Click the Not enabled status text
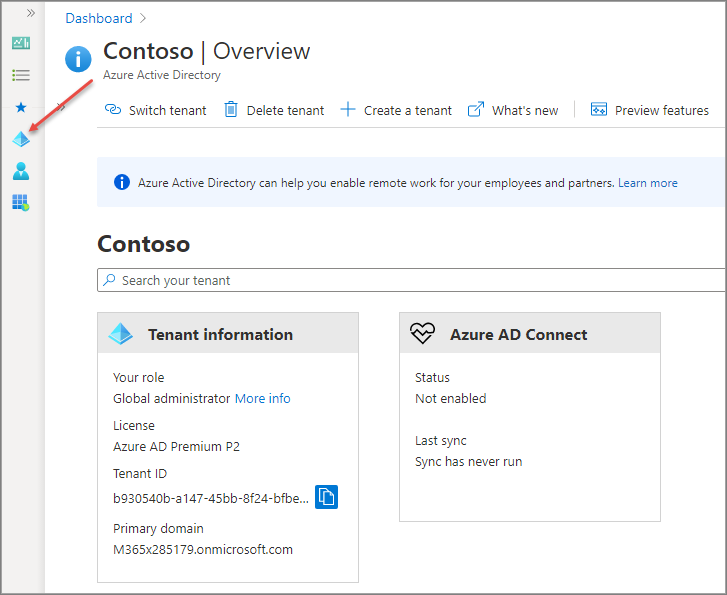Viewport: 727px width, 595px height. [450, 399]
